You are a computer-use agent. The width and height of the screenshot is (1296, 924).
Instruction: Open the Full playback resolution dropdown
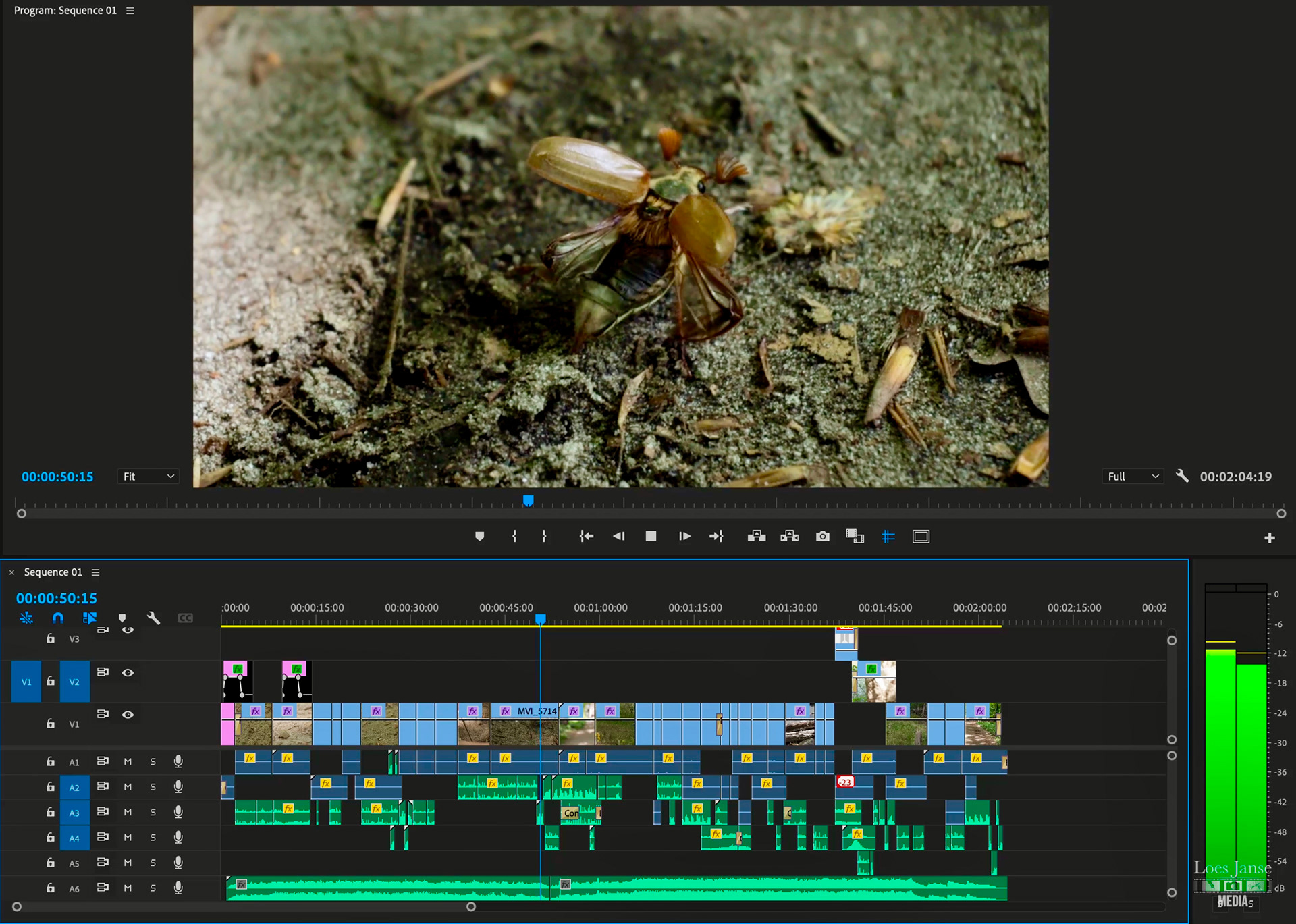[x=1133, y=477]
